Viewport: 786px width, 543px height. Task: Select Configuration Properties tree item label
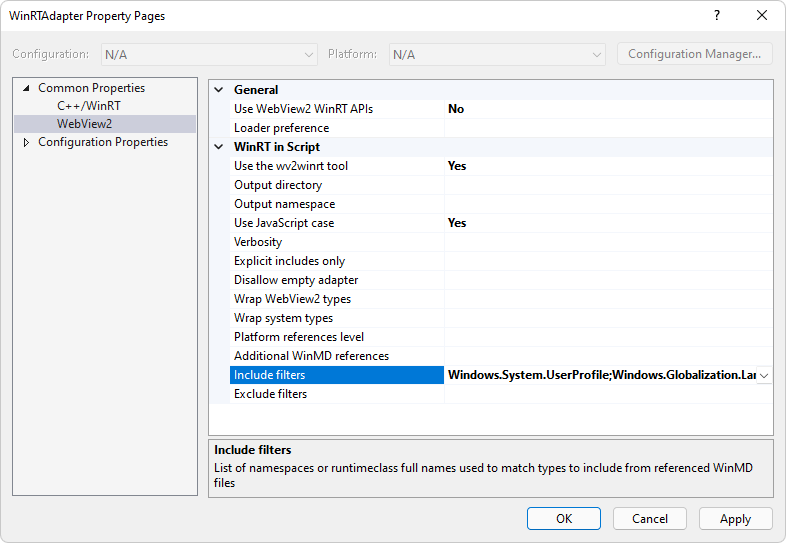(x=103, y=142)
